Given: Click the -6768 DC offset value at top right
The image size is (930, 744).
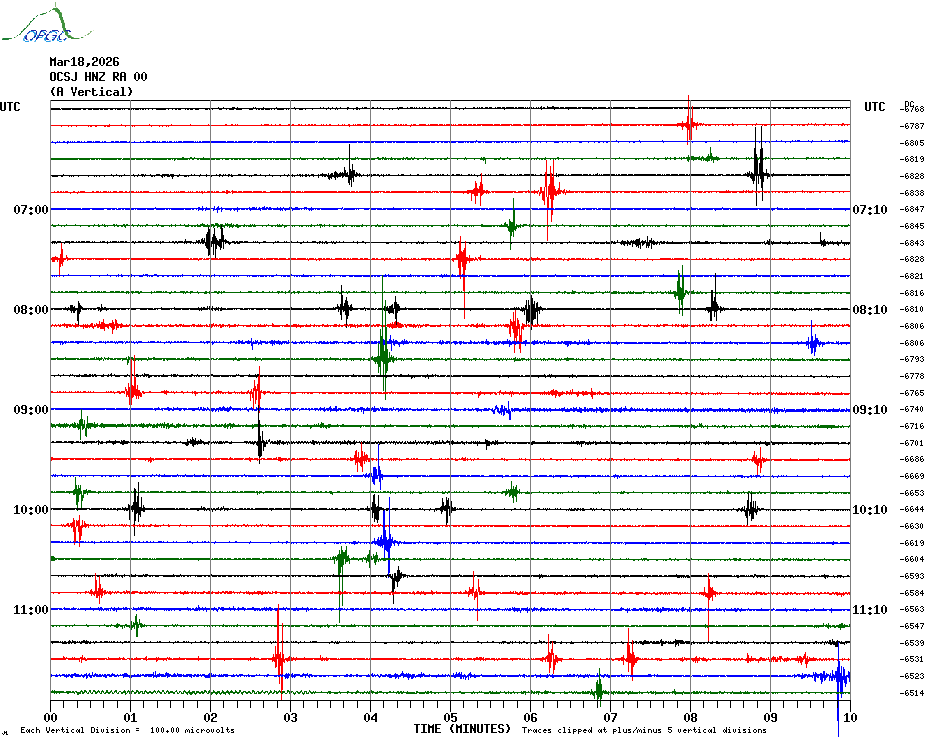Looking at the screenshot, I should pyautogui.click(x=913, y=109).
